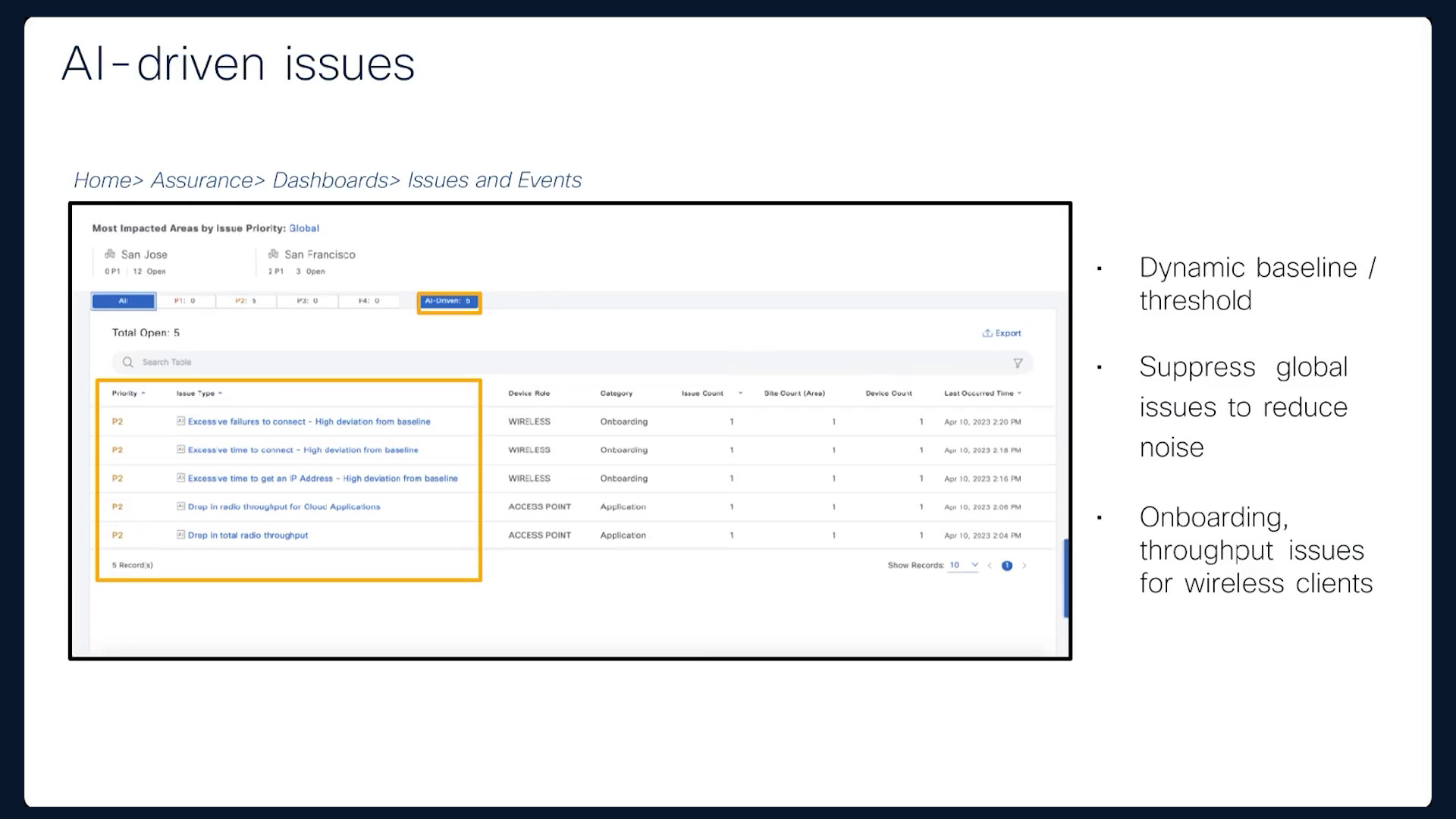Open 'Excessive time to get an IP Address' issue
Image resolution: width=1456 pixels, height=819 pixels.
(322, 479)
